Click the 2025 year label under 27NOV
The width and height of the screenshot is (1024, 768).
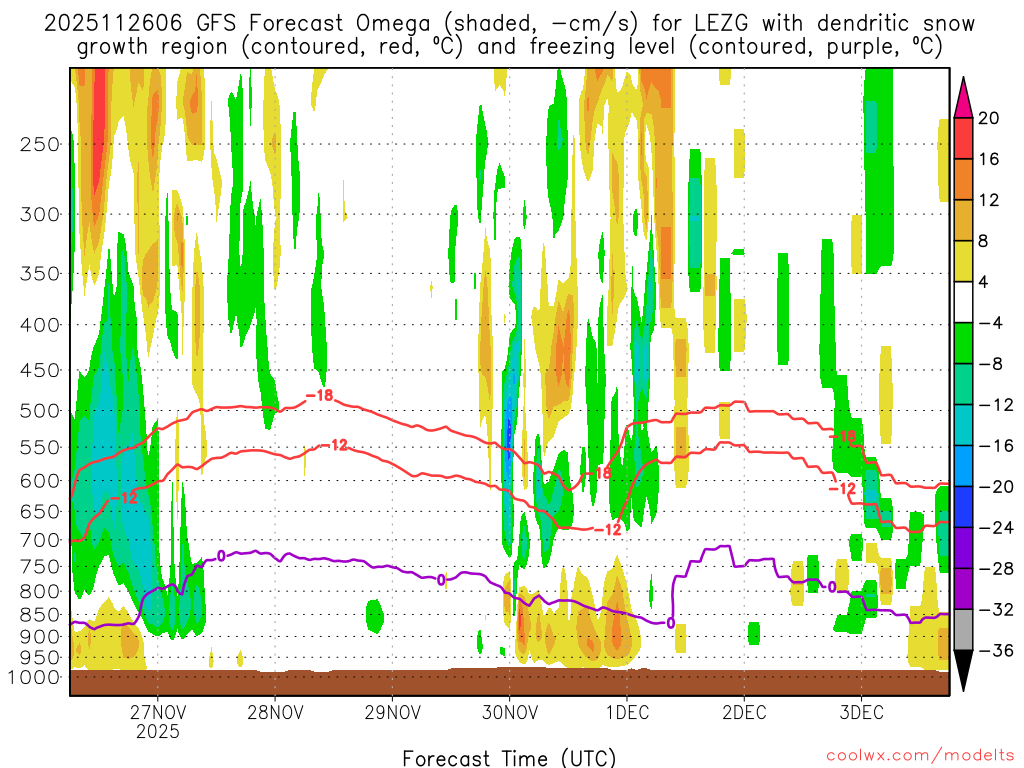[158, 731]
